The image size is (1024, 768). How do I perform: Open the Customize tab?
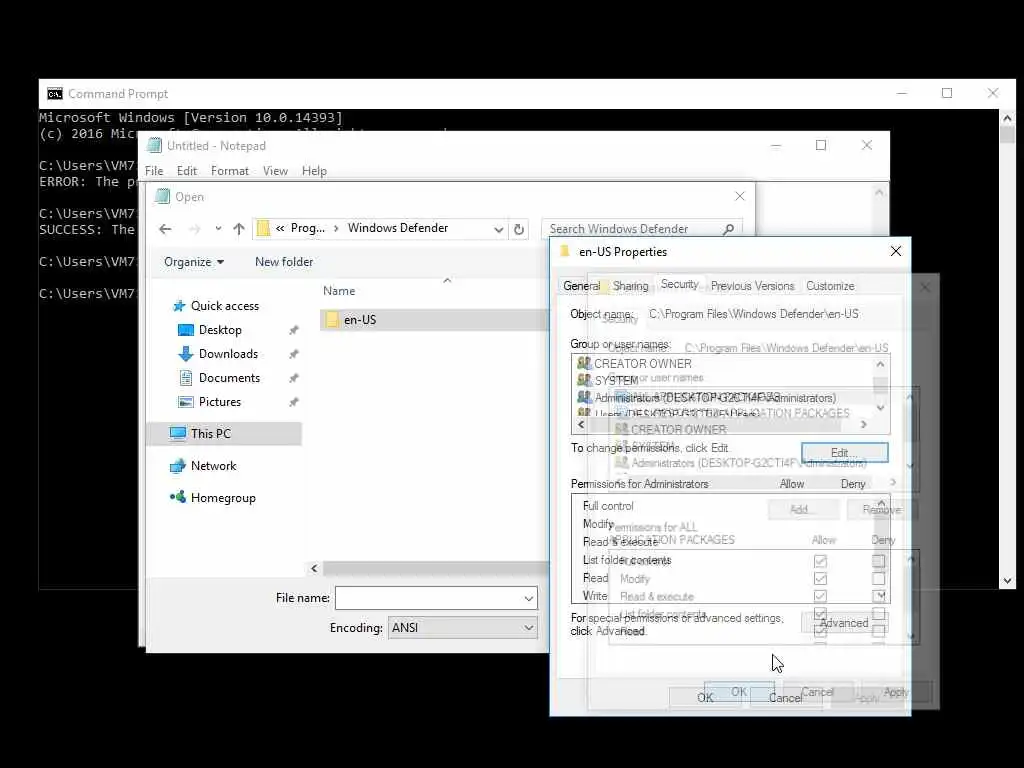[830, 286]
